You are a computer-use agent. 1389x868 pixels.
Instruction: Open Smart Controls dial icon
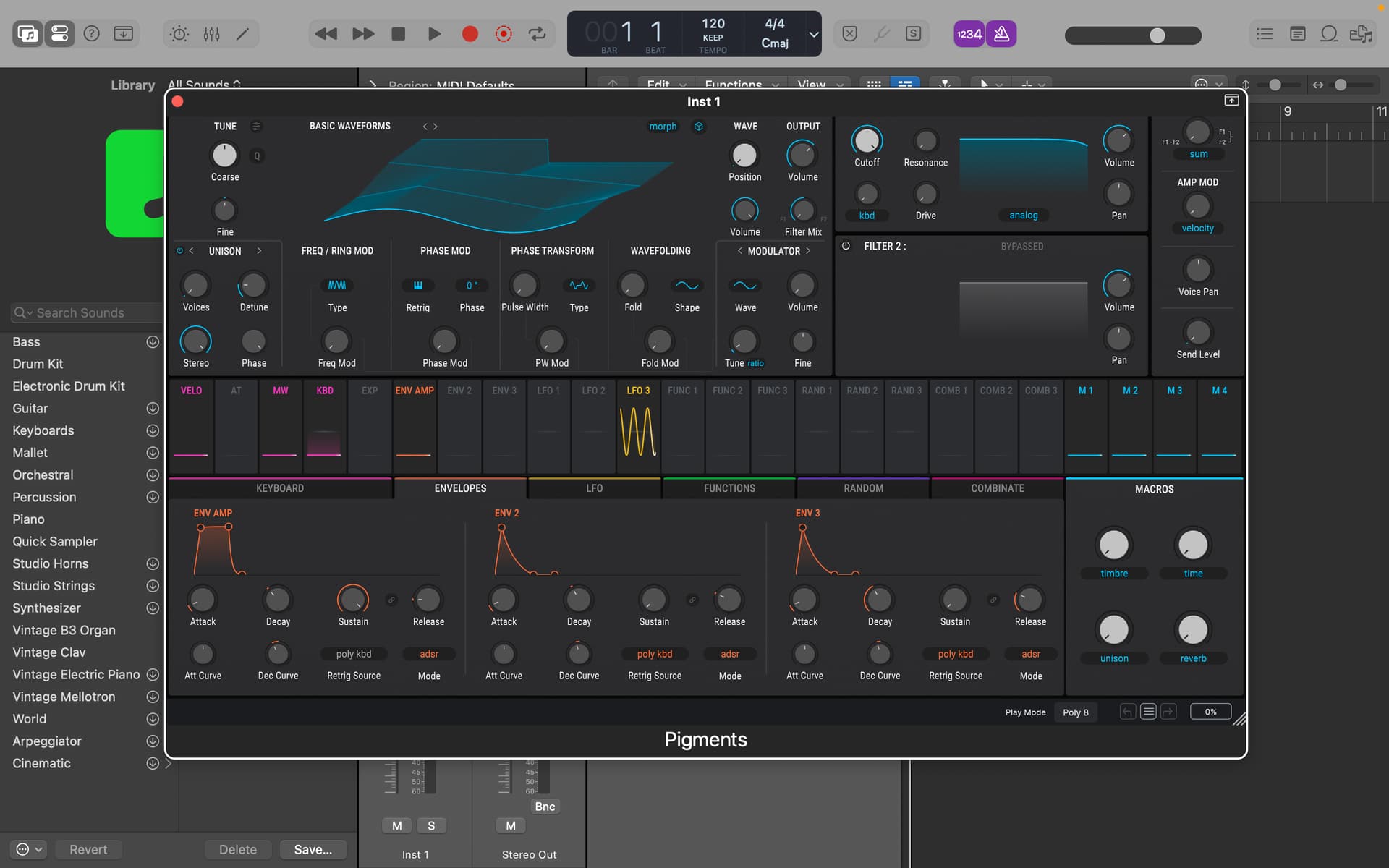(x=179, y=34)
